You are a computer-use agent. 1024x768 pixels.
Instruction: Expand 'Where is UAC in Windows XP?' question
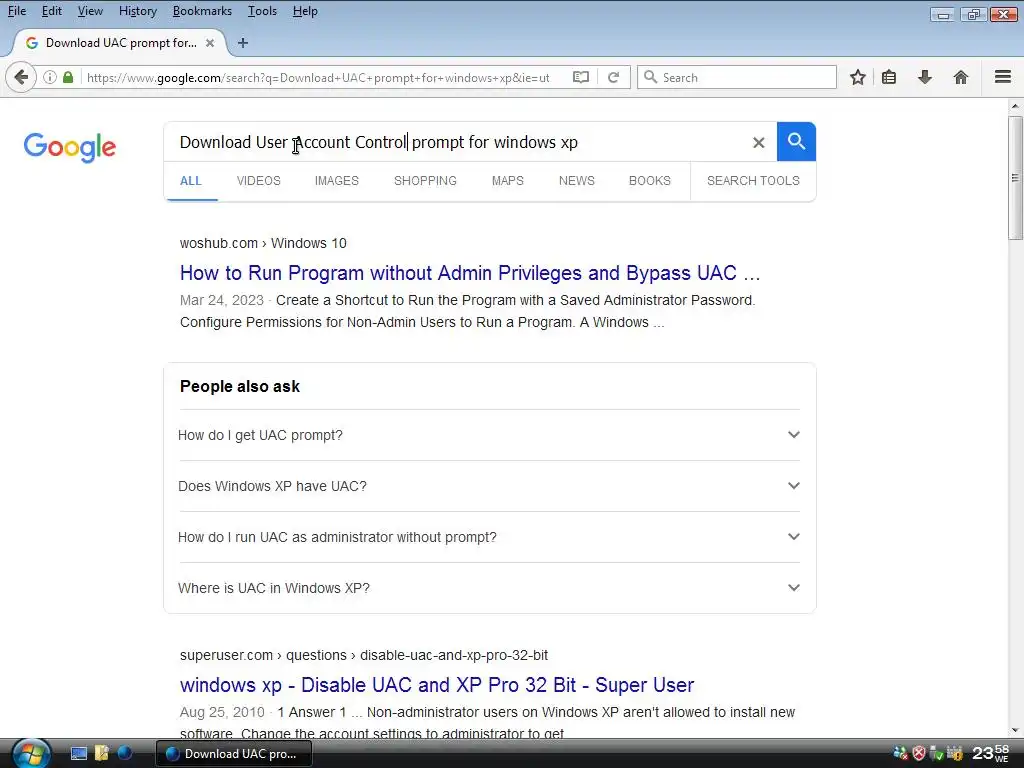pyautogui.click(x=489, y=588)
